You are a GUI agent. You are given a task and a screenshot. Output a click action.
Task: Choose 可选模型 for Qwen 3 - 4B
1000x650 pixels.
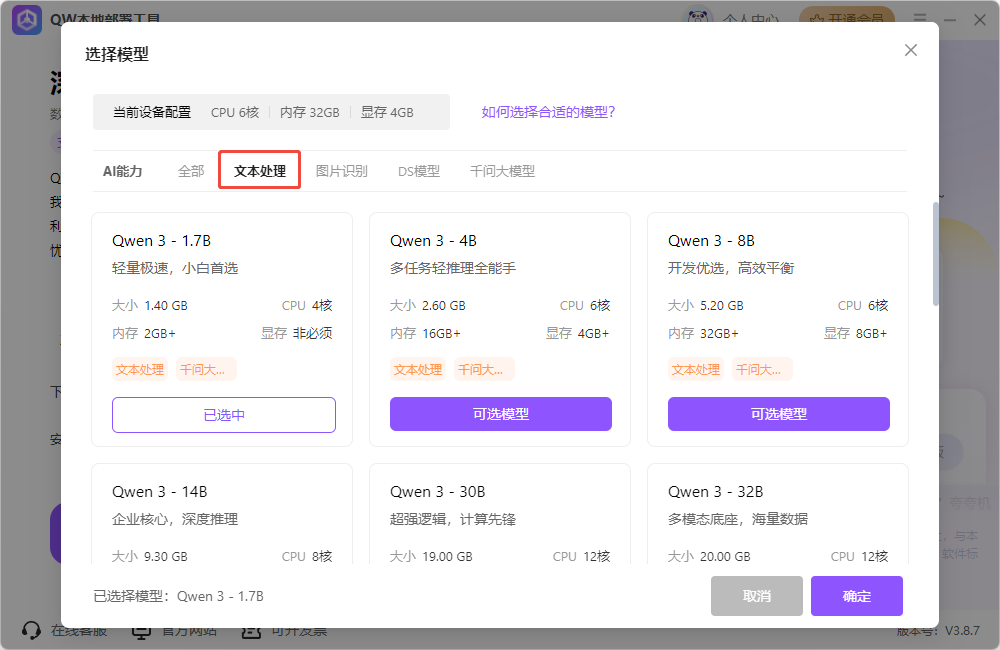click(x=501, y=414)
